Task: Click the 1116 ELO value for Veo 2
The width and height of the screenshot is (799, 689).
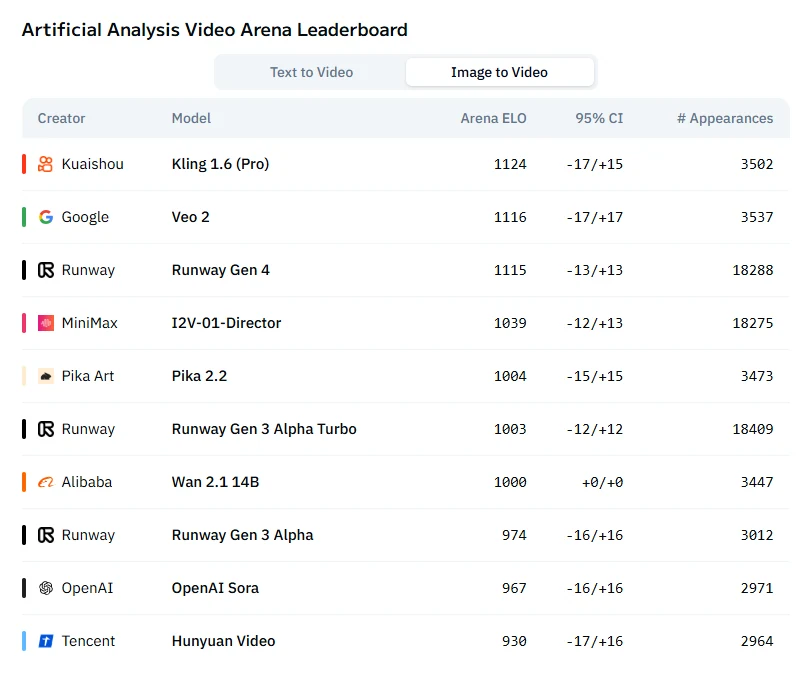Action: pos(510,217)
